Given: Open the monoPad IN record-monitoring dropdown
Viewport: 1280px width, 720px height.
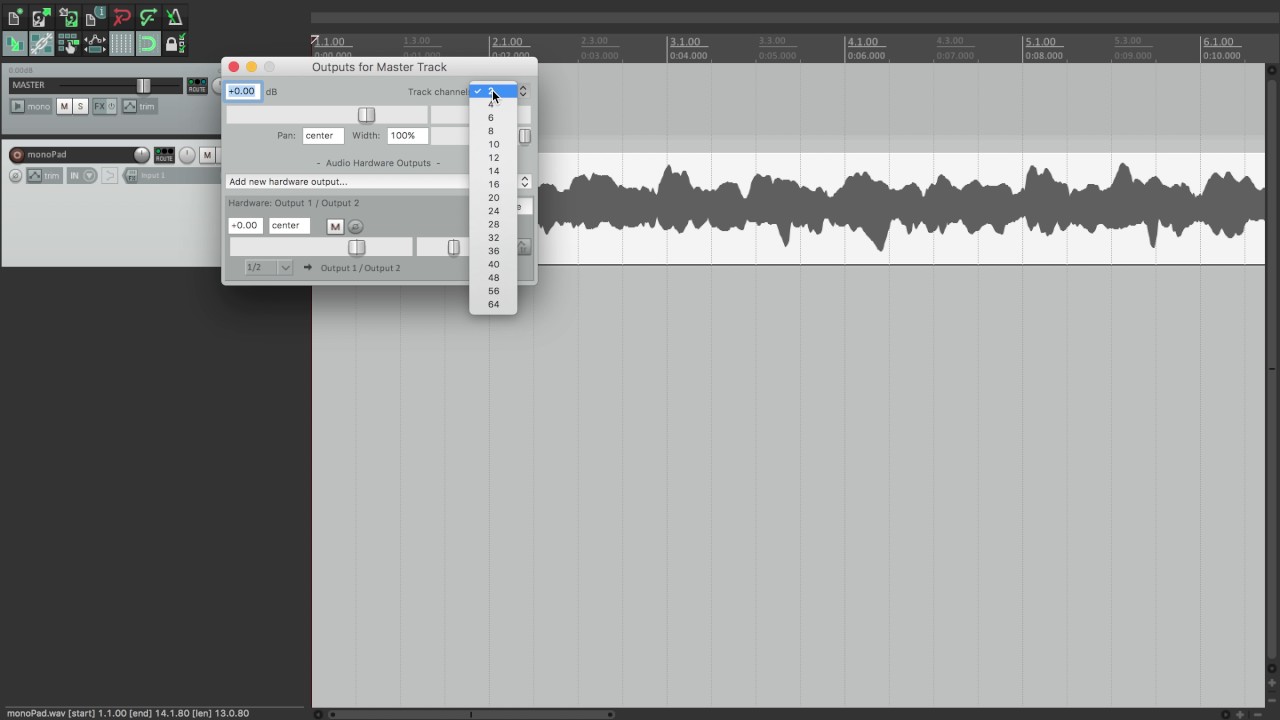Looking at the screenshot, I should pos(81,176).
